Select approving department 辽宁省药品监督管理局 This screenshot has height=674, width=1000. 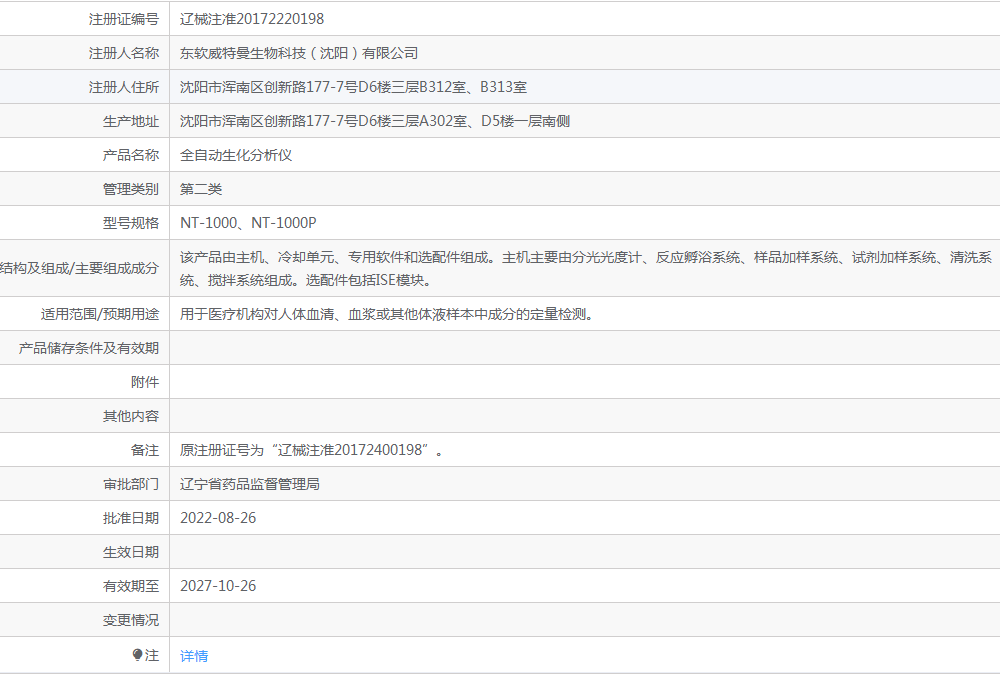click(250, 484)
